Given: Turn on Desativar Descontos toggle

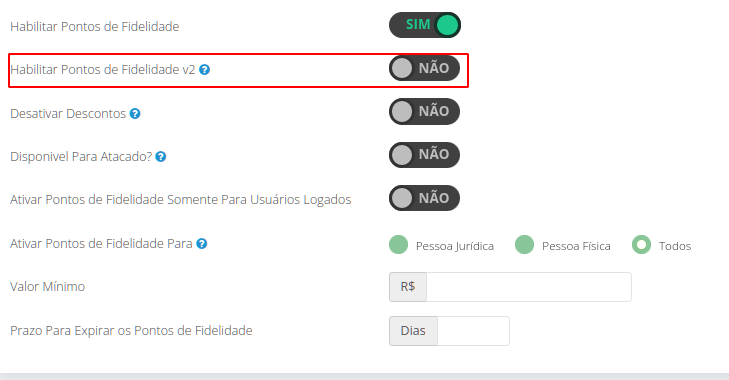Looking at the screenshot, I should (x=424, y=112).
